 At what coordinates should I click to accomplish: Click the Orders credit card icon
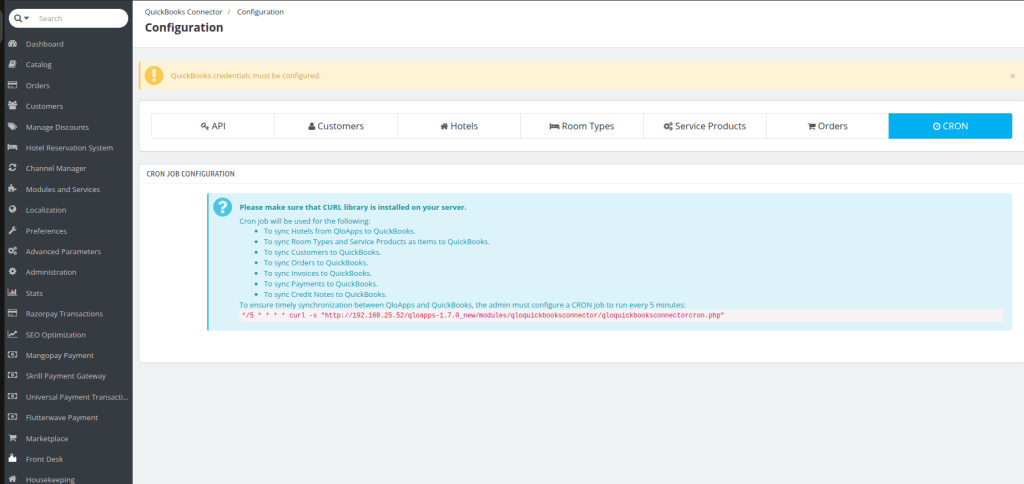pos(12,86)
